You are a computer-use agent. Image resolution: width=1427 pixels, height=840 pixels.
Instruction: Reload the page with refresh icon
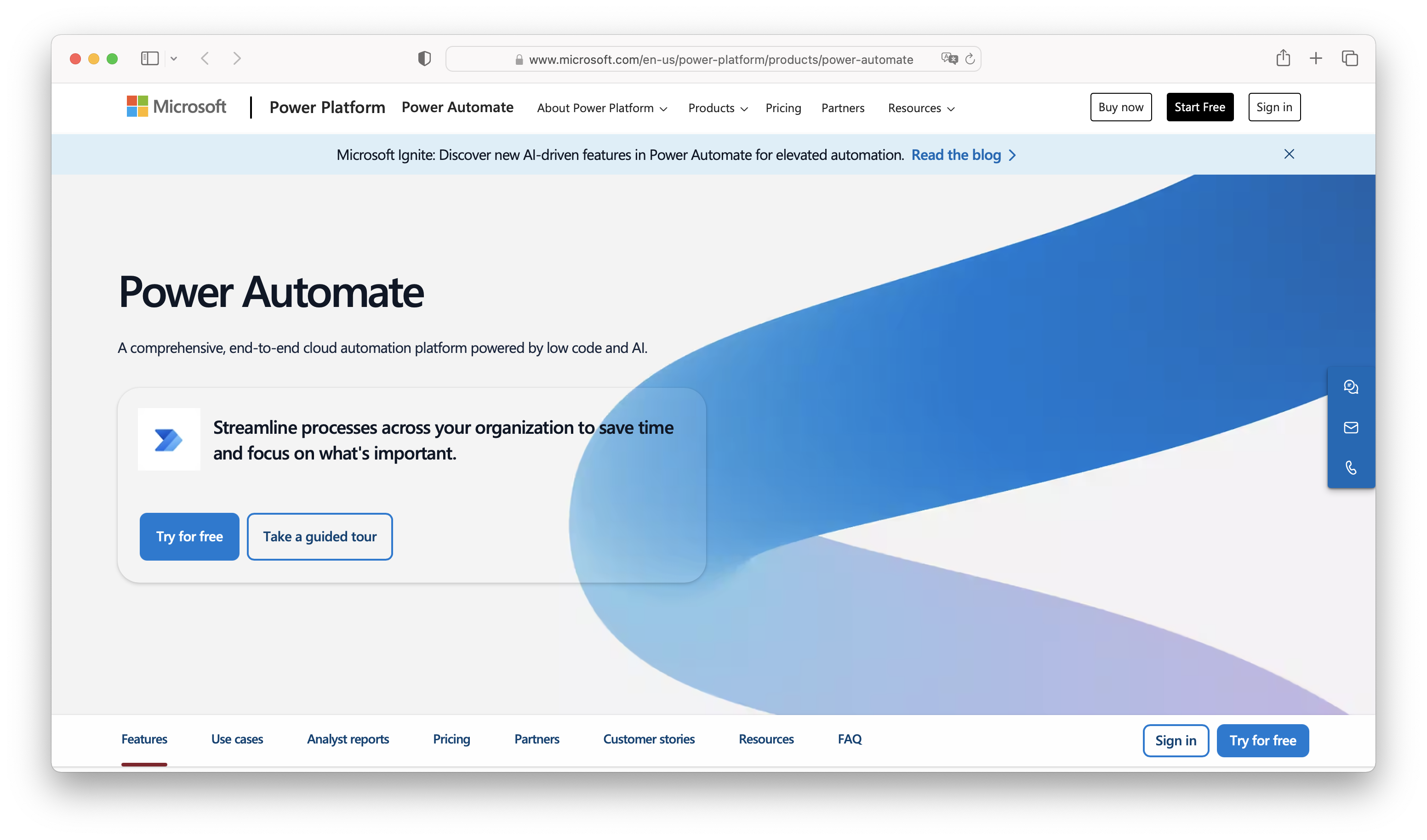(970, 59)
